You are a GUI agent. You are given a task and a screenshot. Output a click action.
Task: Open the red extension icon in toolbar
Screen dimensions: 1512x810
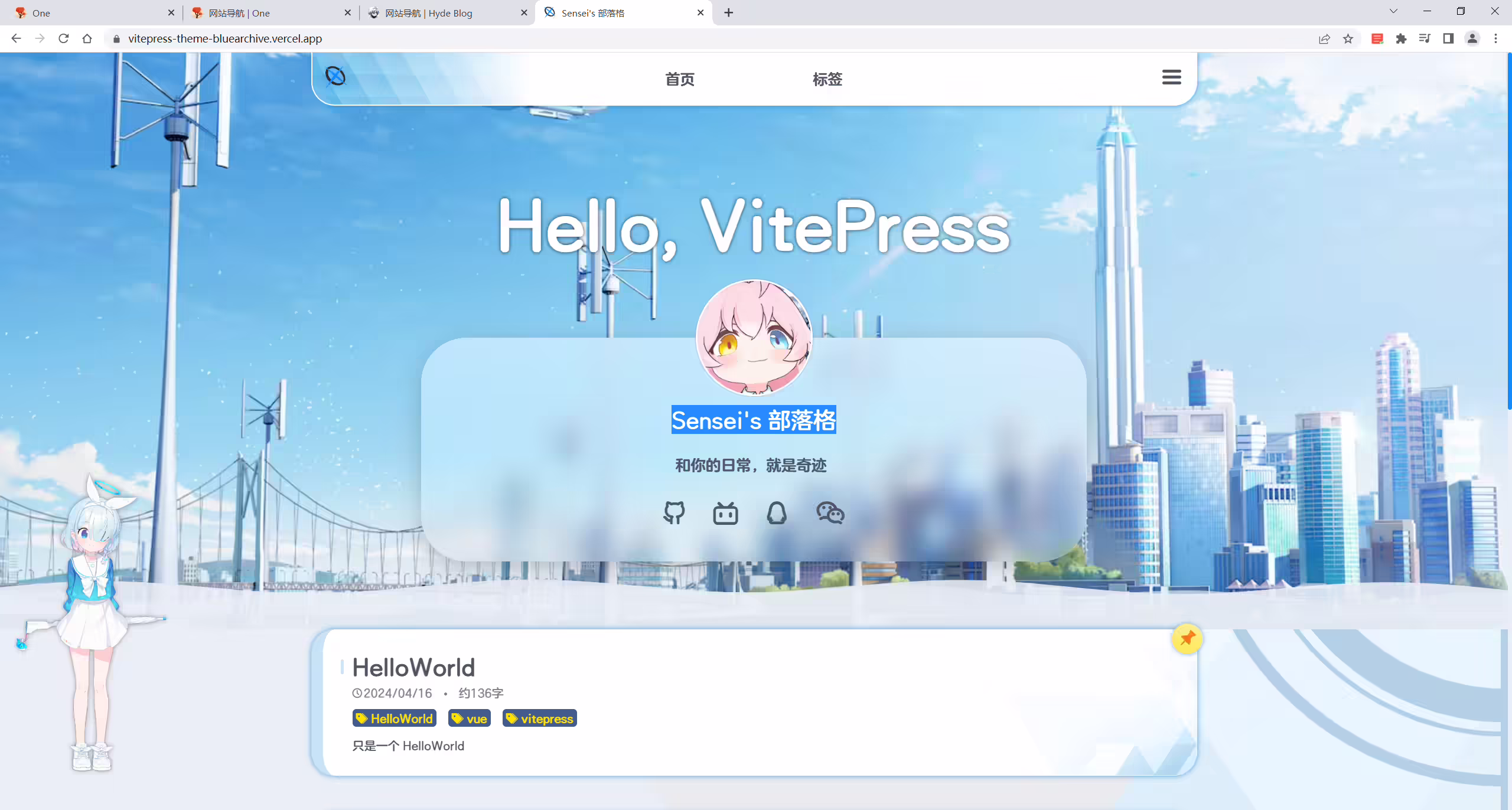pyautogui.click(x=1377, y=39)
